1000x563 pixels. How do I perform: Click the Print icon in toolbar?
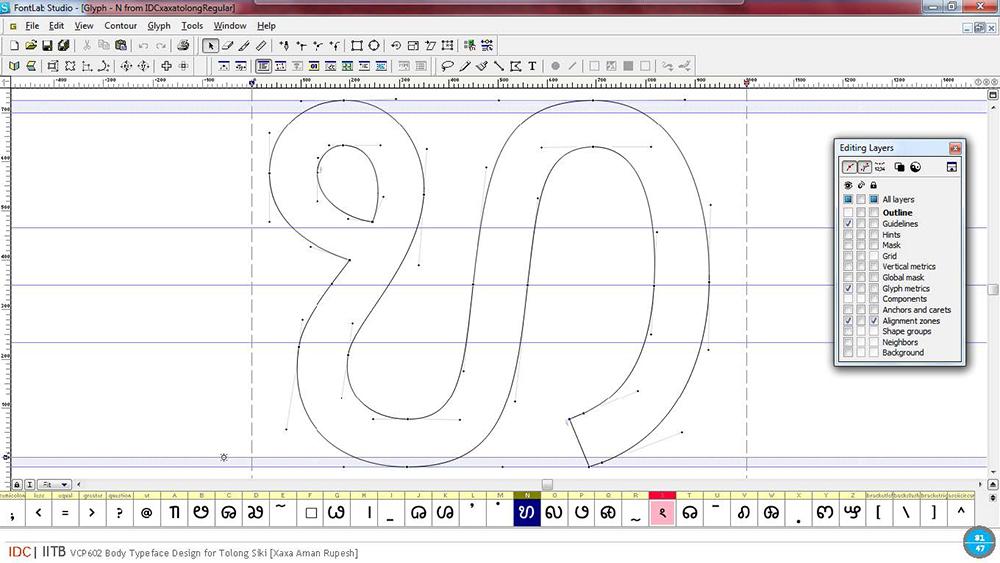tap(183, 45)
